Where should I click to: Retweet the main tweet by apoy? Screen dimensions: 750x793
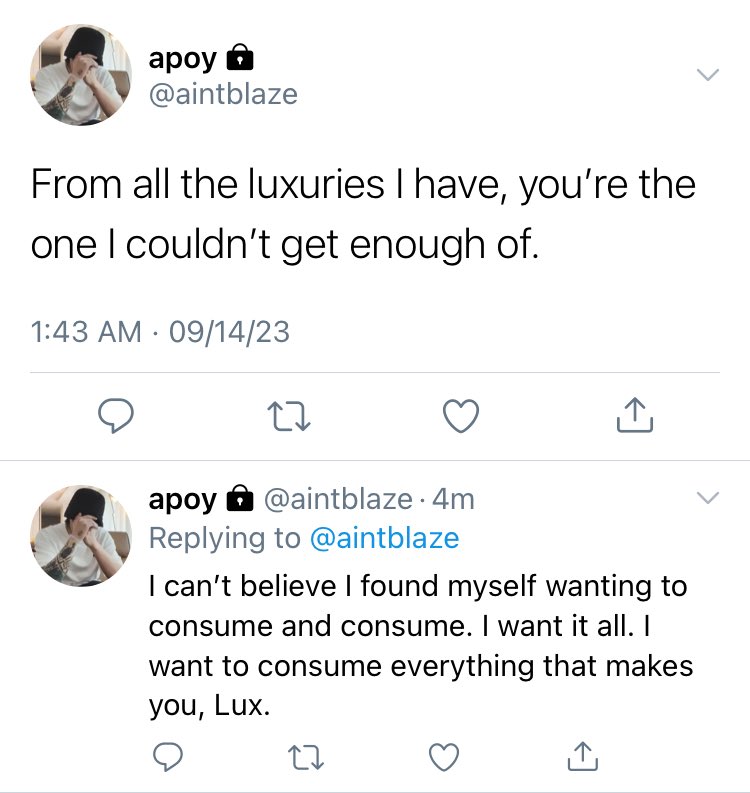(289, 416)
